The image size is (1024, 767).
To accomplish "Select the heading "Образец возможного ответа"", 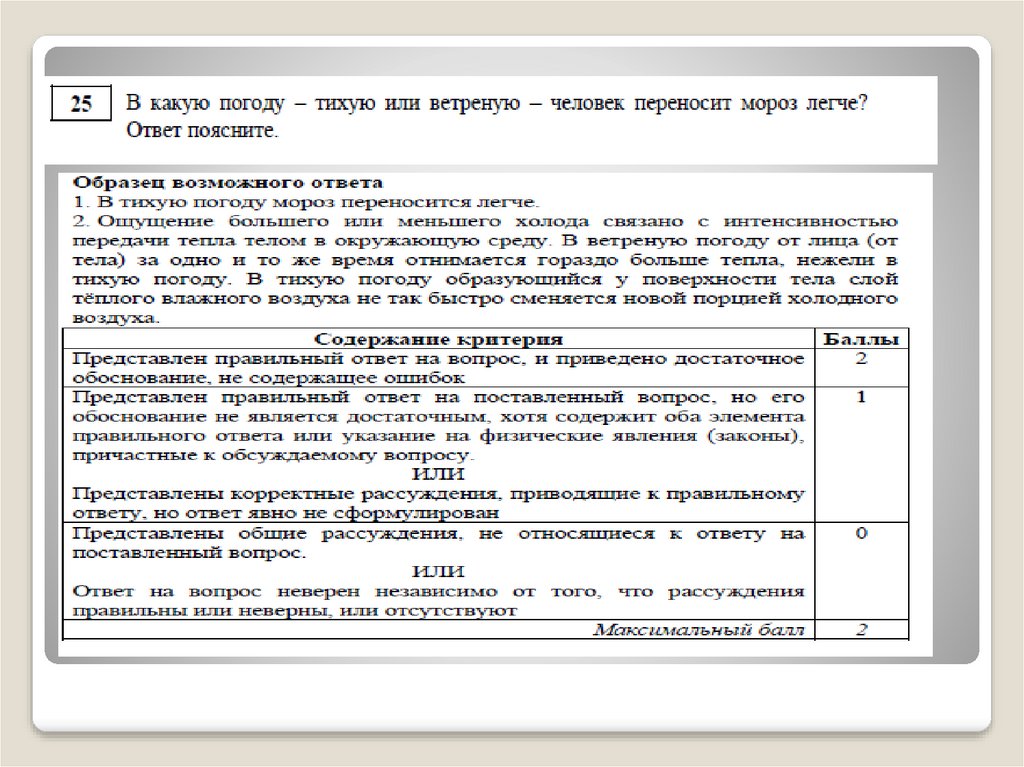I will click(x=225, y=184).
